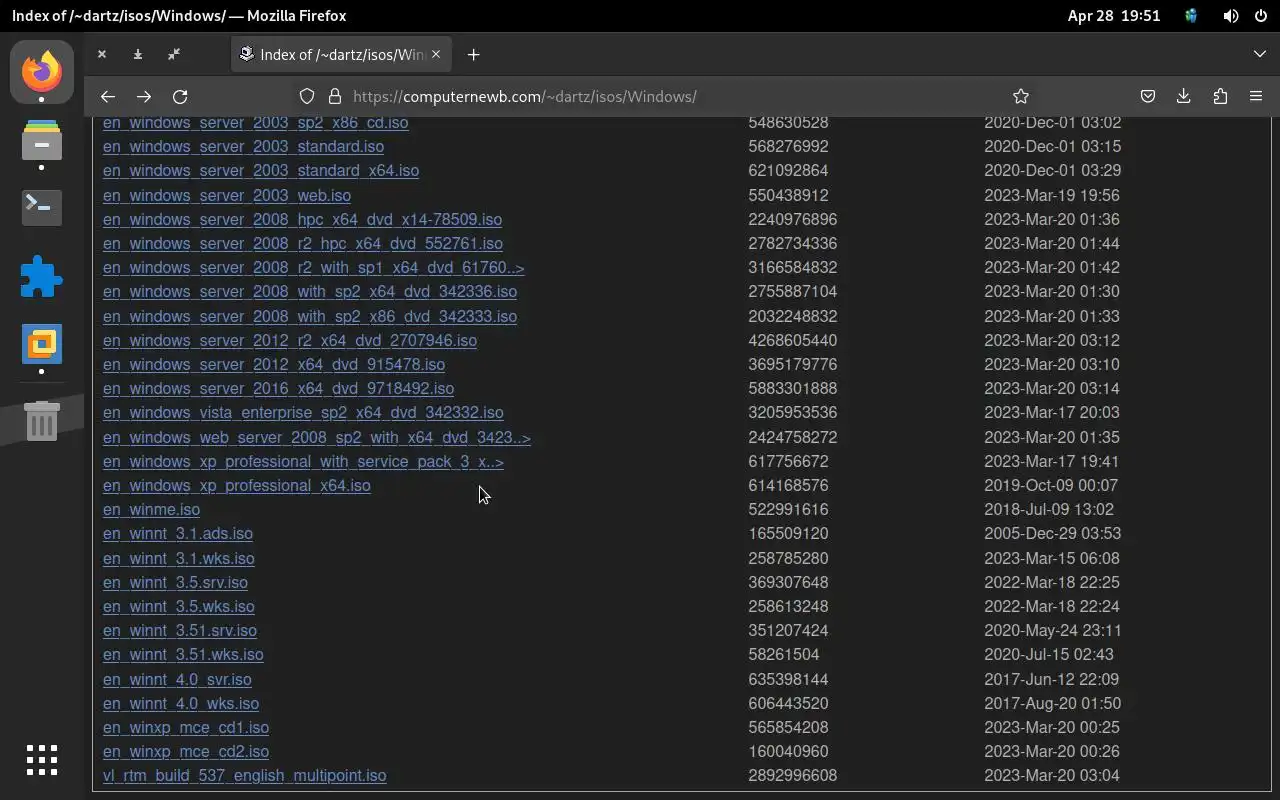Download en_windows_server_2003_sp2_x86_cd.iso
This screenshot has width=1280, height=800.
pyautogui.click(x=255, y=122)
